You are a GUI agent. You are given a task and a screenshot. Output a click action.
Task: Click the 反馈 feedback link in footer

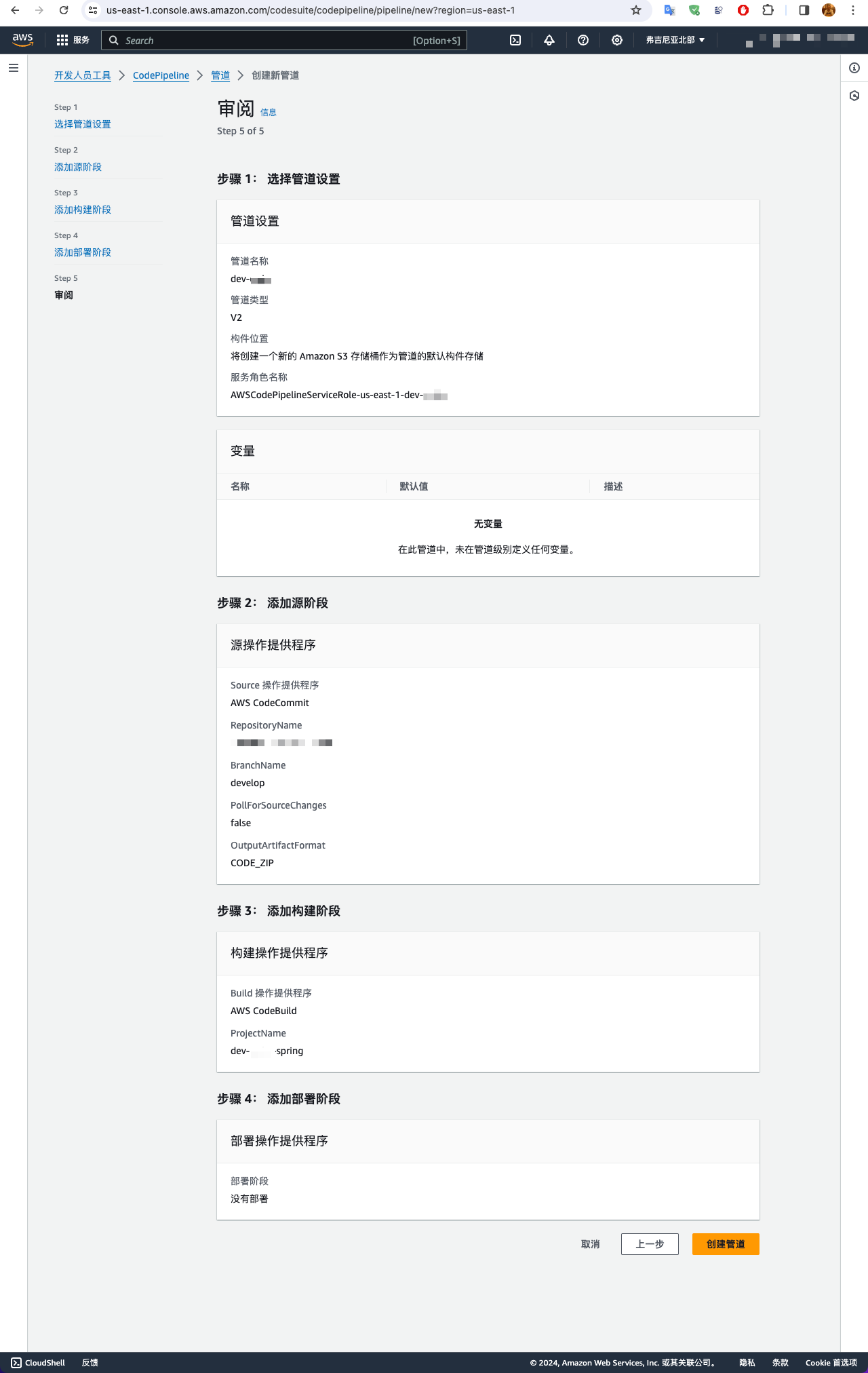90,1363
